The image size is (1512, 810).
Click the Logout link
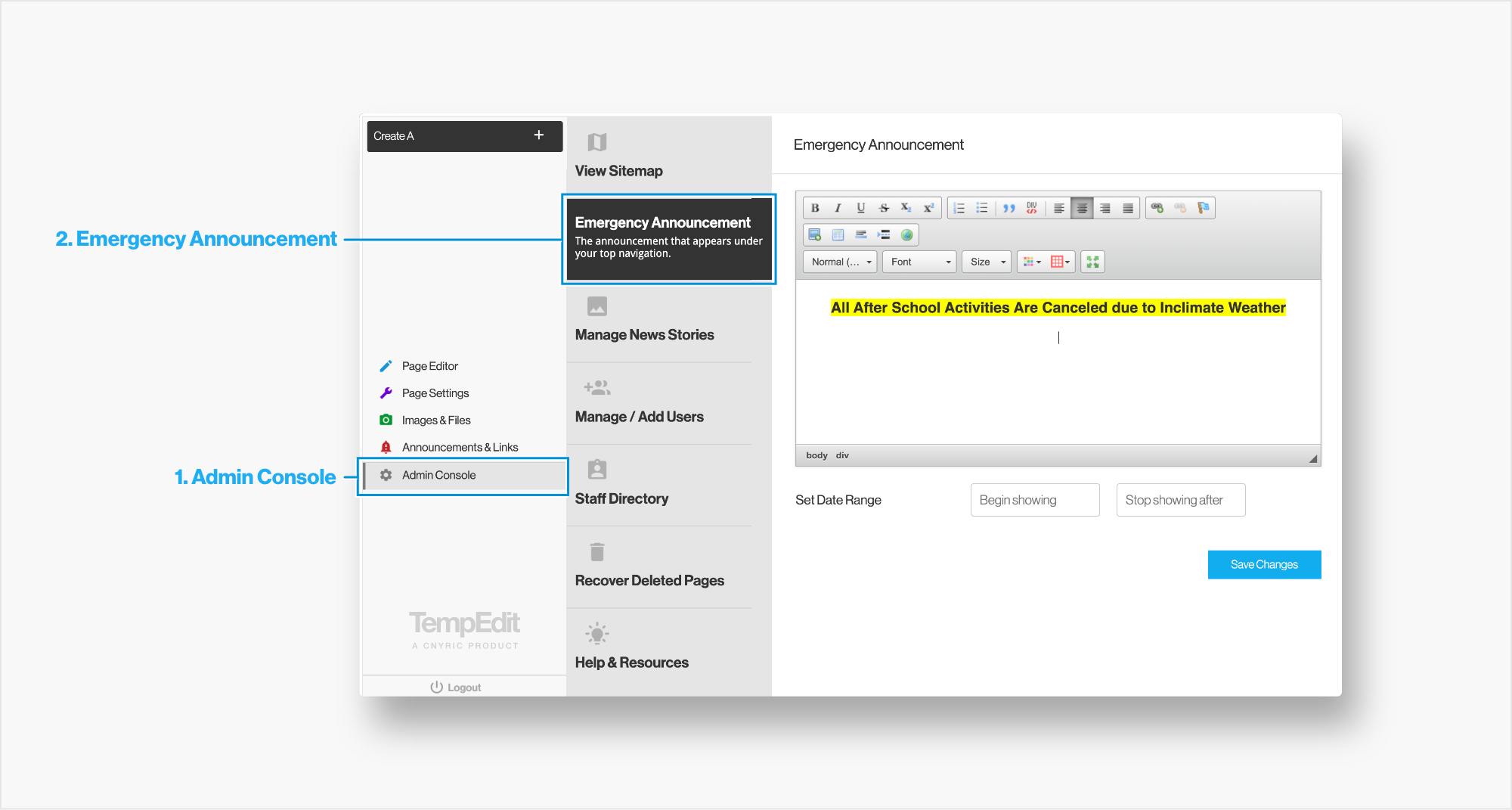coord(456,687)
